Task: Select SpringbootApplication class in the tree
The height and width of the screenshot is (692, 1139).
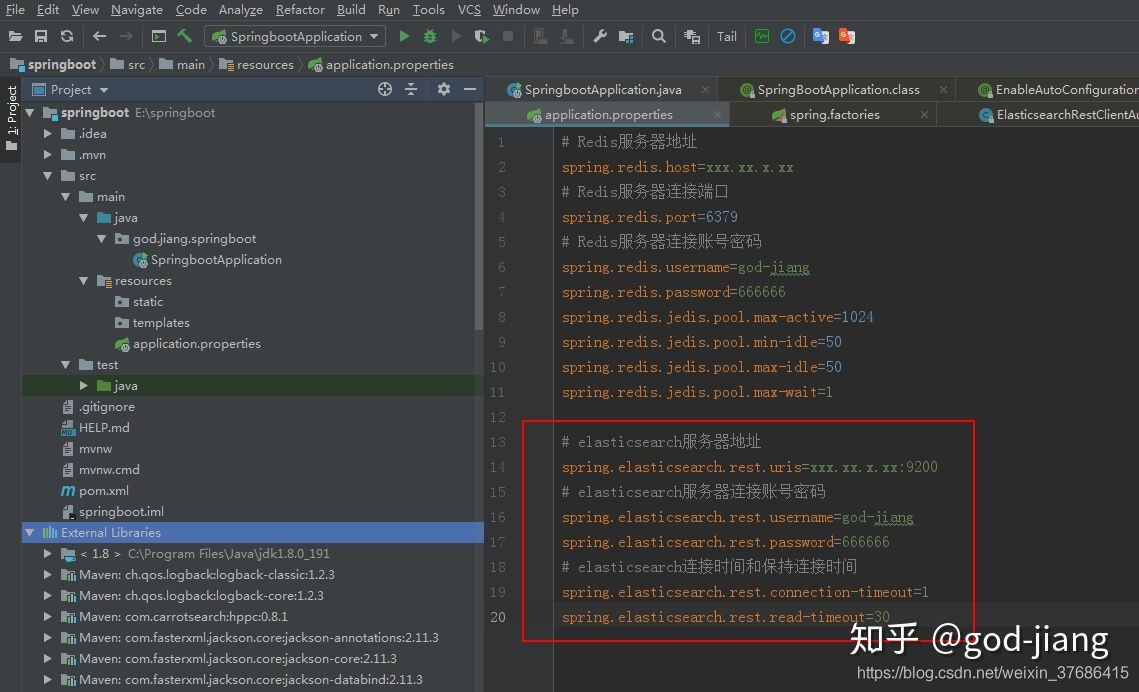Action: [x=216, y=259]
